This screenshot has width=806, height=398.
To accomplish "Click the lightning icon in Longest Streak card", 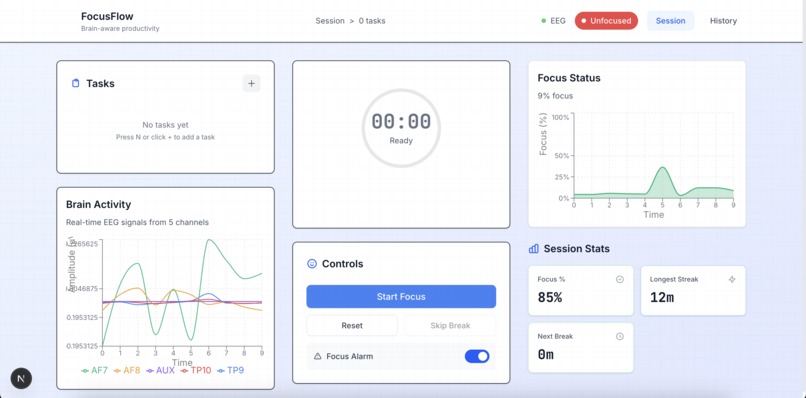I will coord(732,279).
